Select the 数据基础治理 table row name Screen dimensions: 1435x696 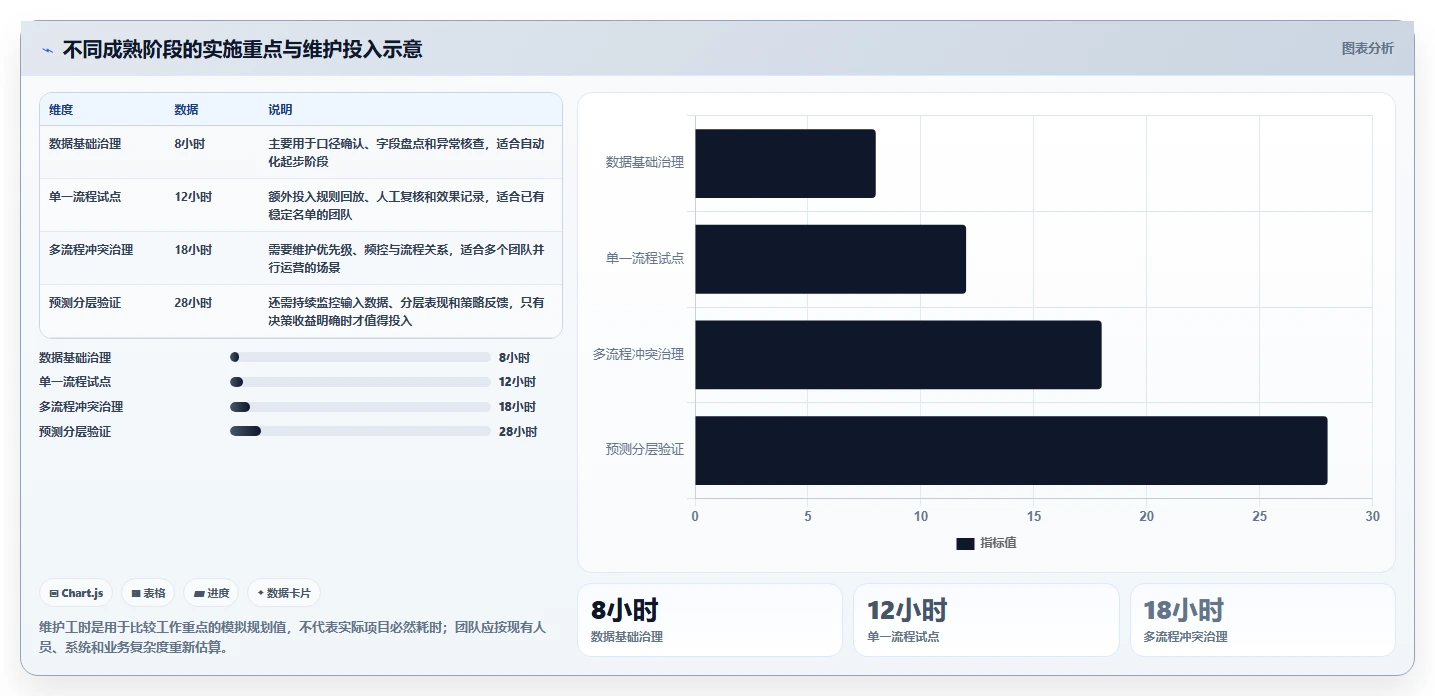pyautogui.click(x=85, y=144)
